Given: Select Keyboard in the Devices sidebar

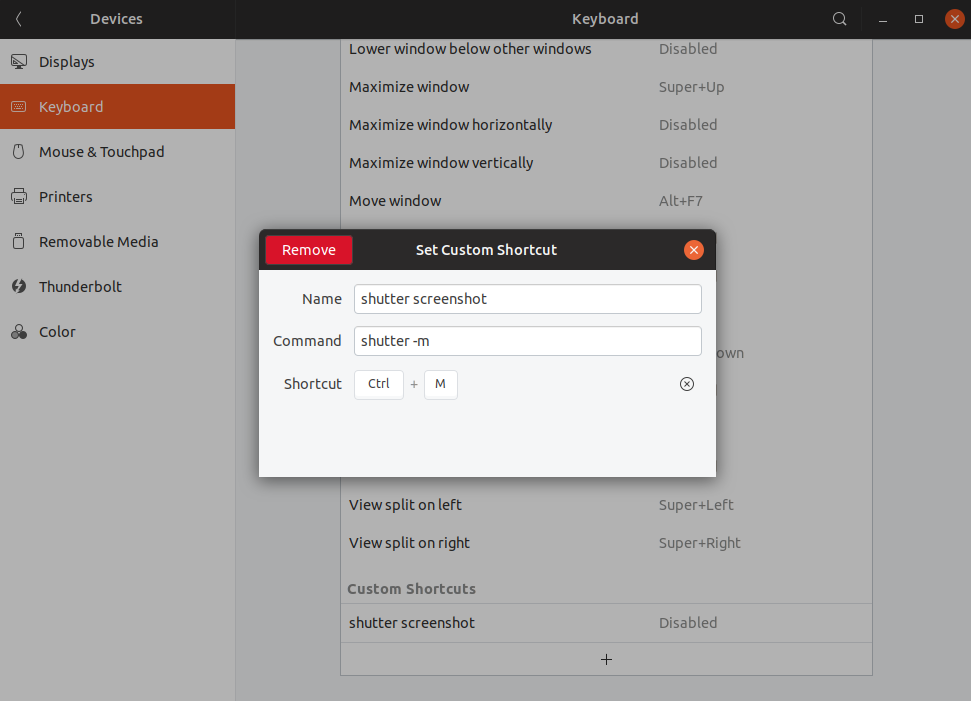Looking at the screenshot, I should pos(68,106).
